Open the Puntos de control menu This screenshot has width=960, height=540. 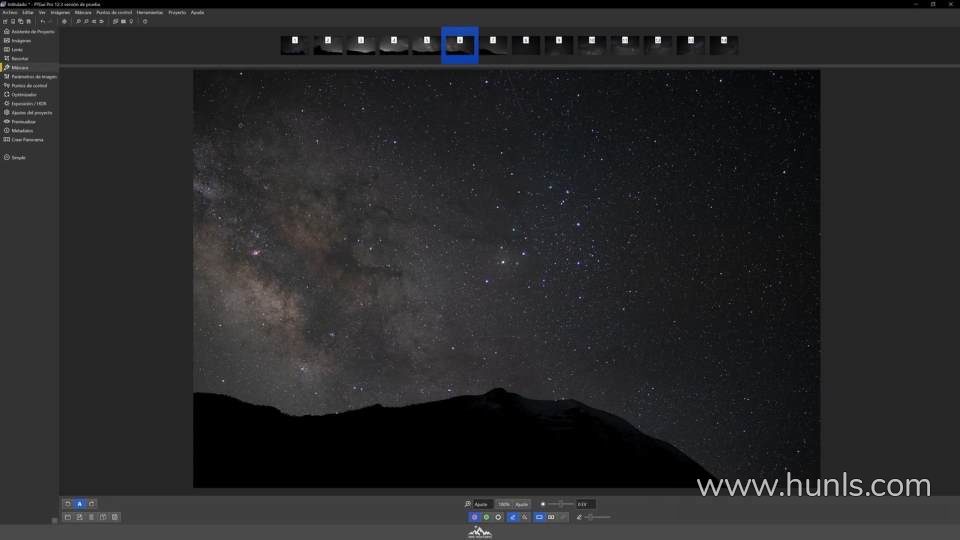114,12
